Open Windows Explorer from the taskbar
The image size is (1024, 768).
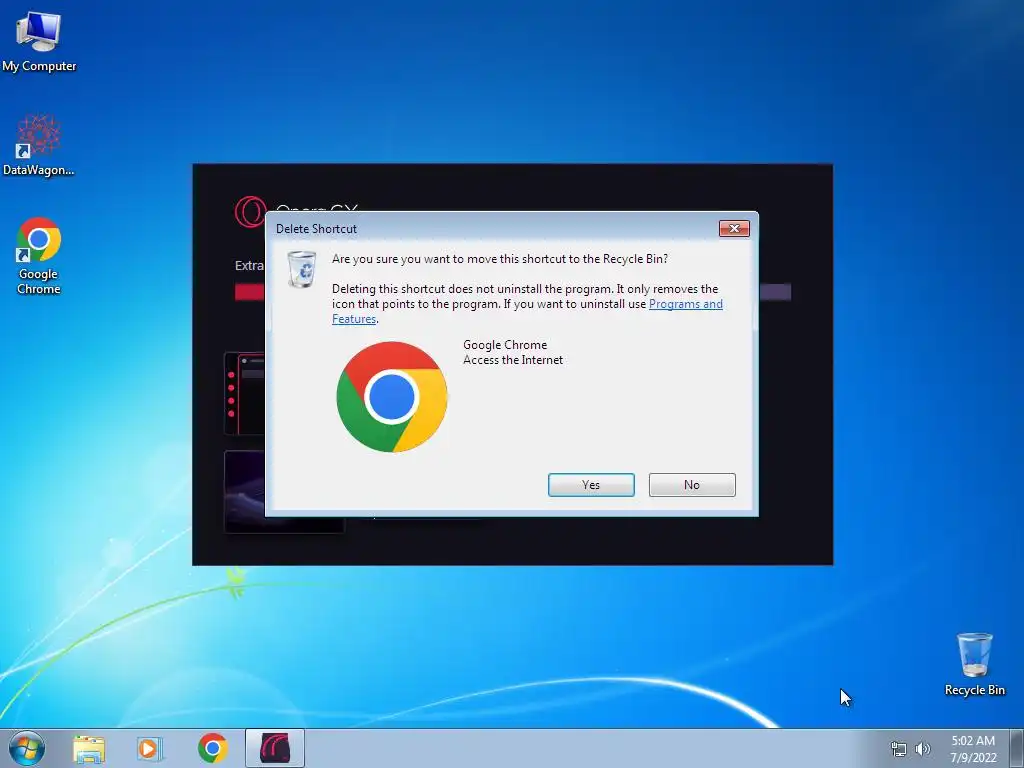[89, 749]
